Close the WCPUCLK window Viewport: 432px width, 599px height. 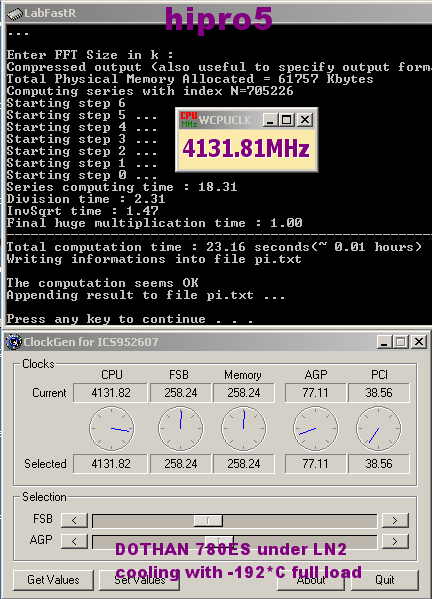(305, 120)
